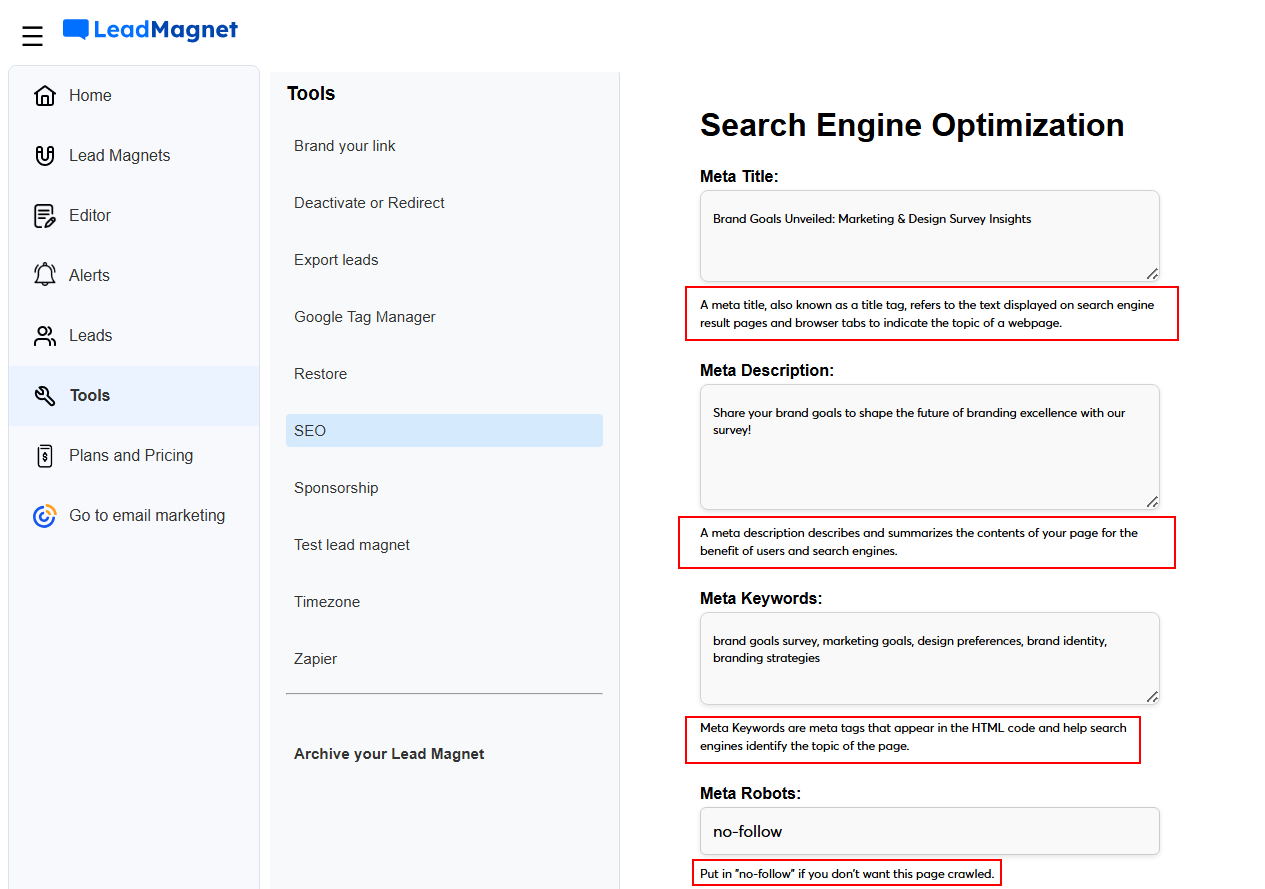
Task: Open Brand your link
Action: pos(345,145)
